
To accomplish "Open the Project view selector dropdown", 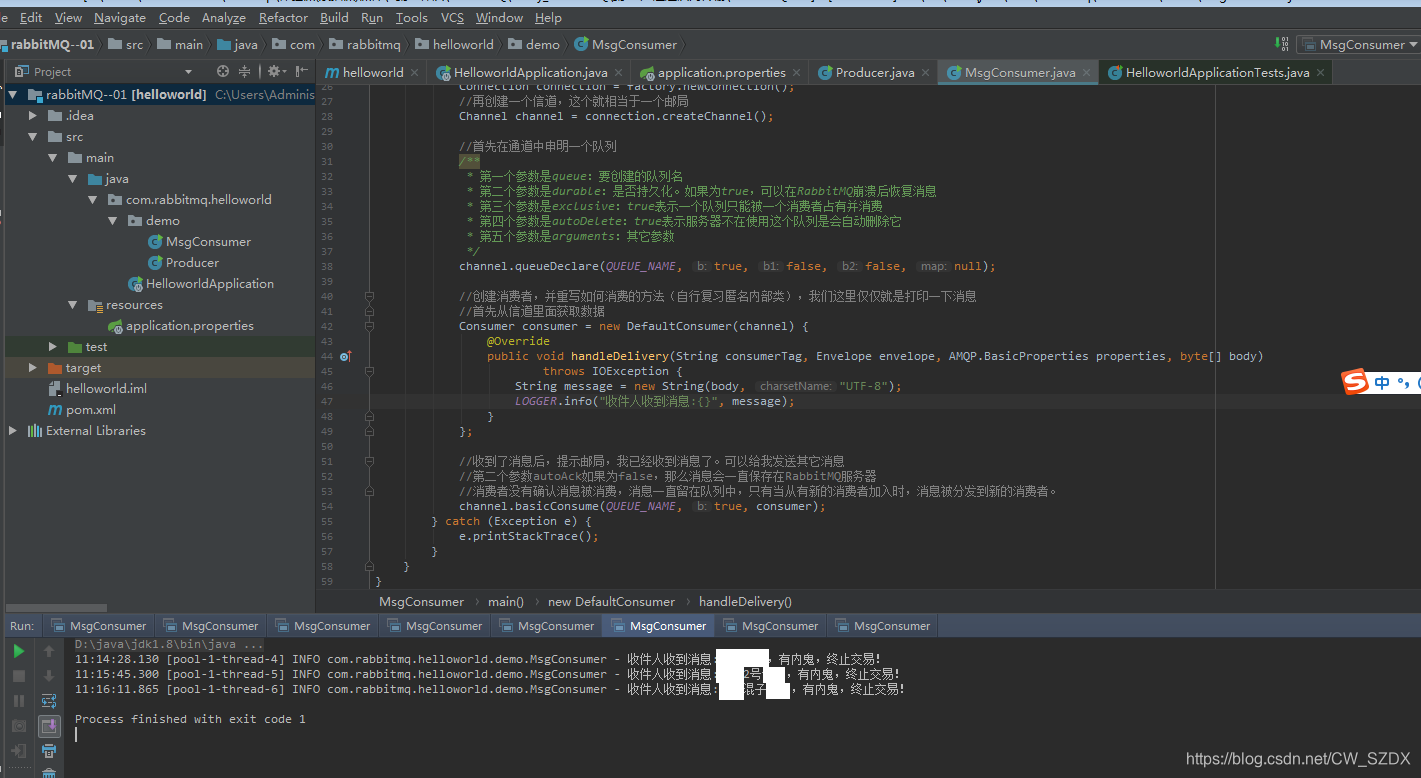I will (188, 72).
